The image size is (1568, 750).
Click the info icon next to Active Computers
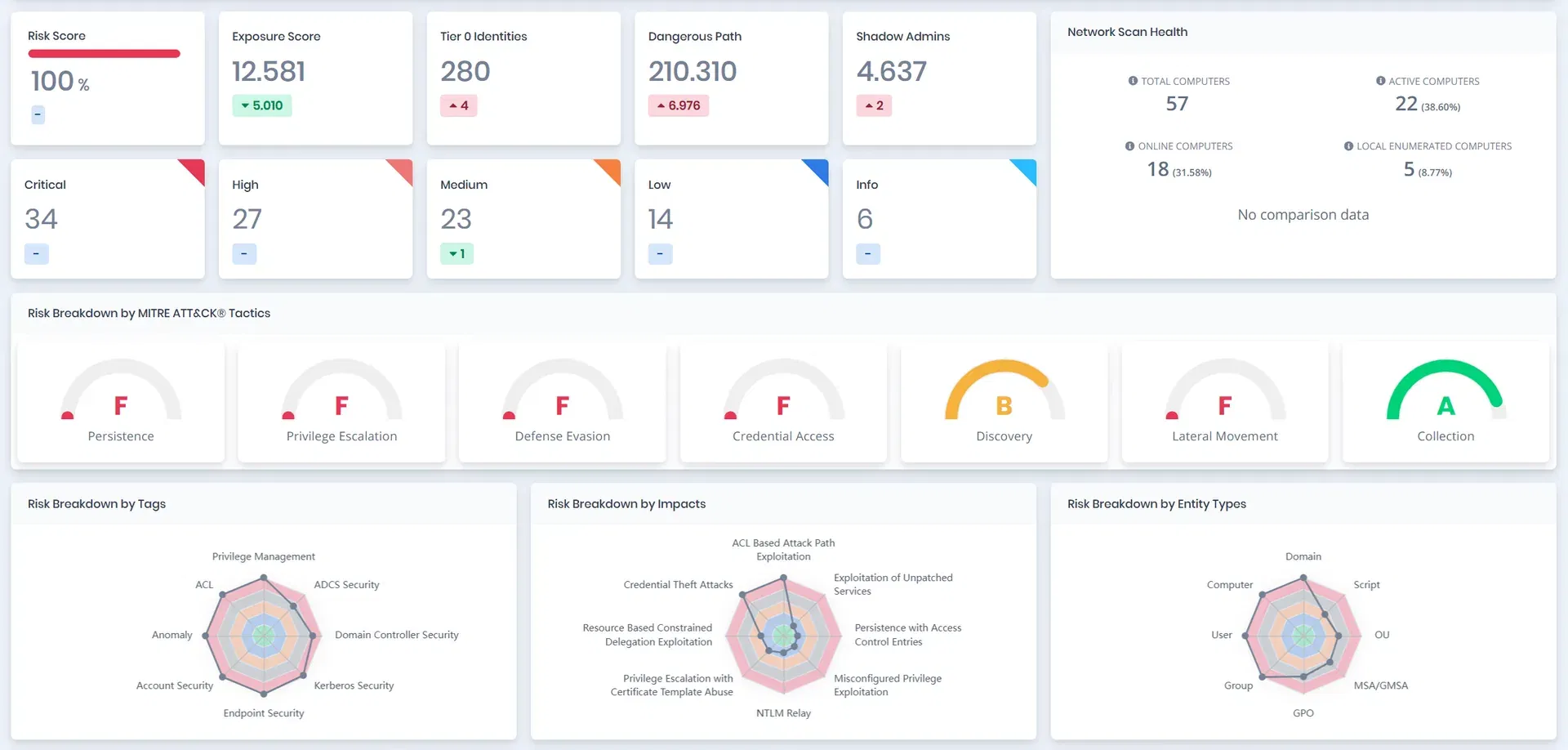[x=1380, y=81]
